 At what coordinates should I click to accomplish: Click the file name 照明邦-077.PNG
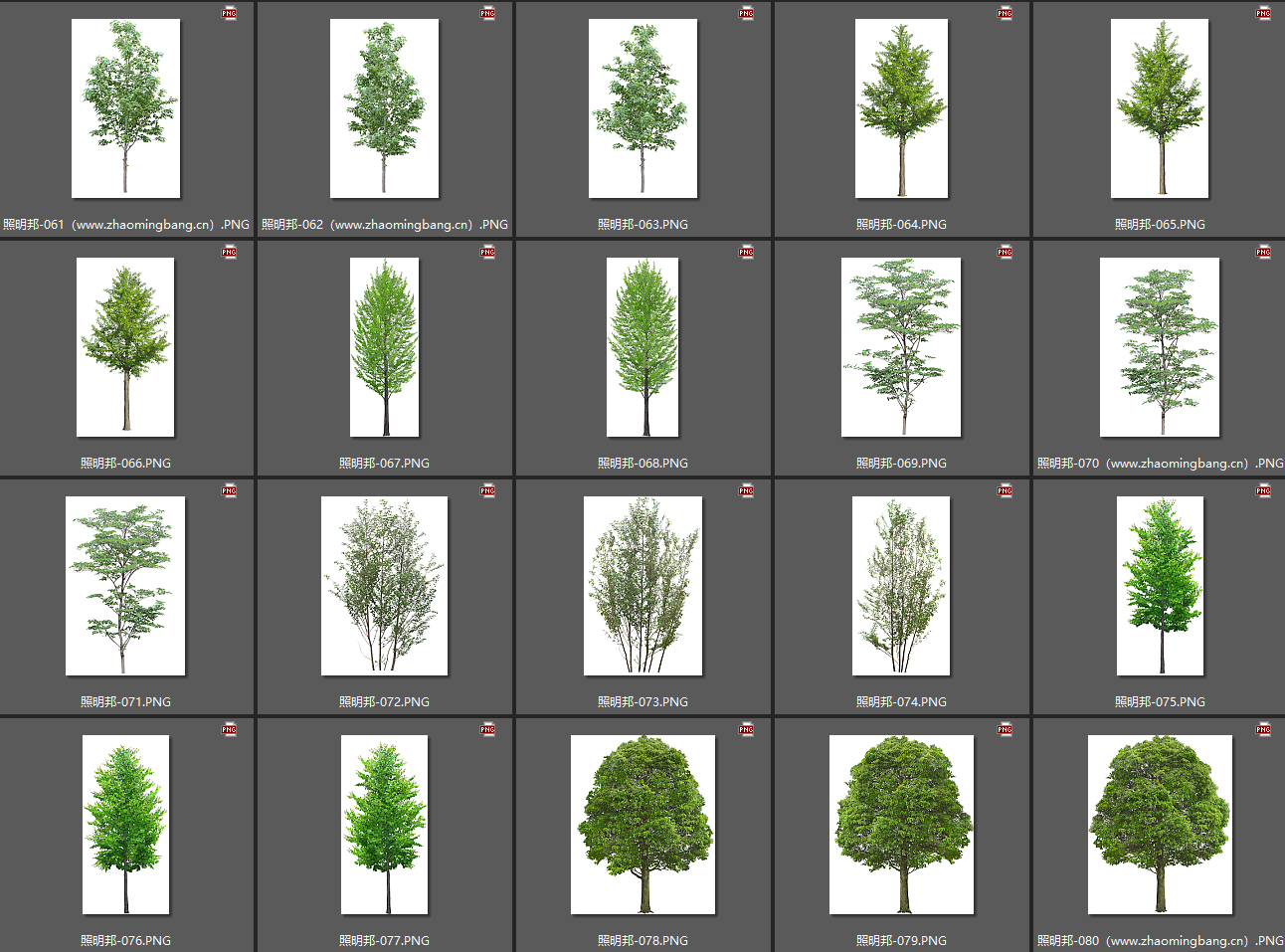[384, 941]
